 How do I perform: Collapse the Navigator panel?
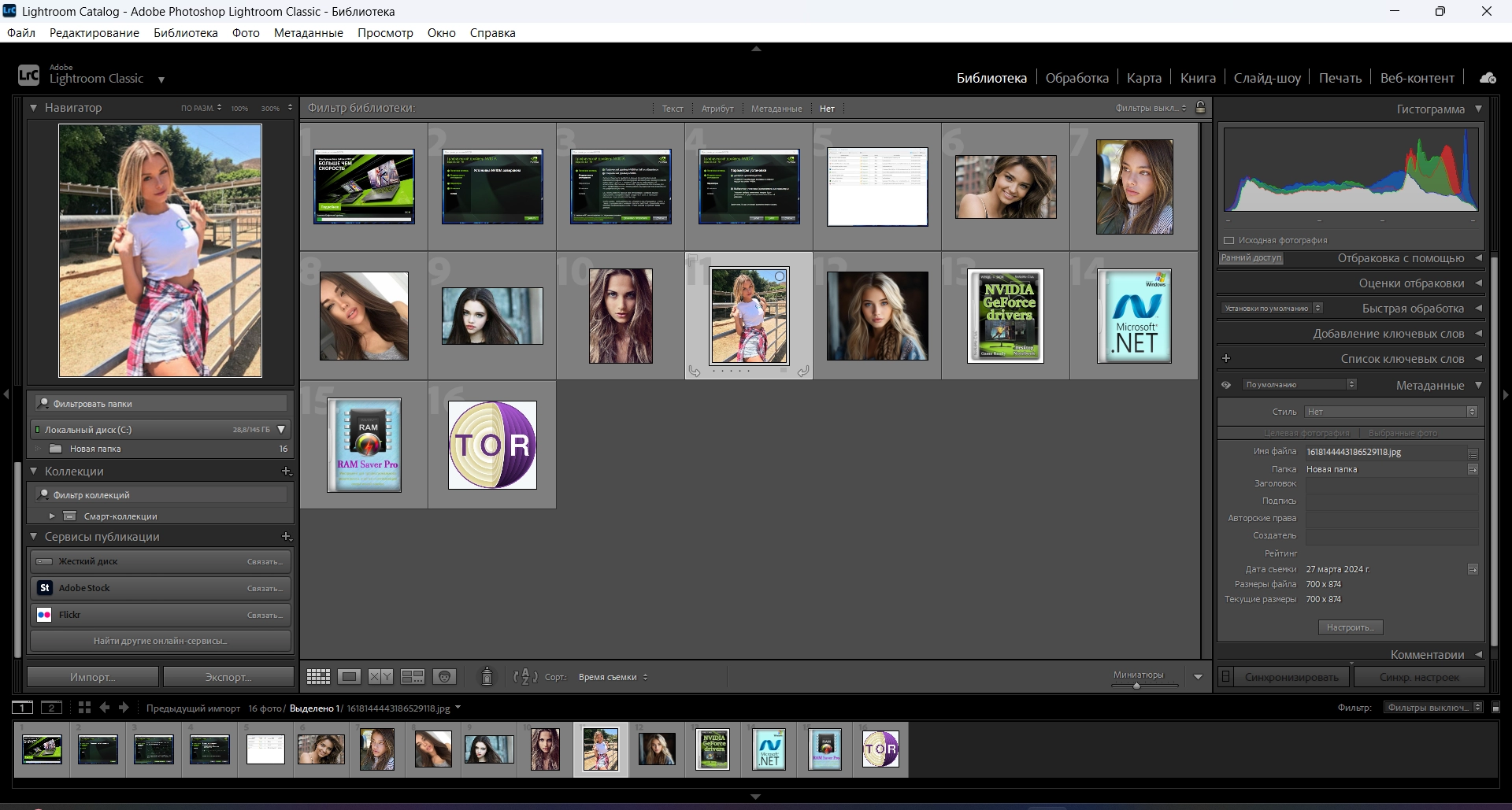click(34, 108)
